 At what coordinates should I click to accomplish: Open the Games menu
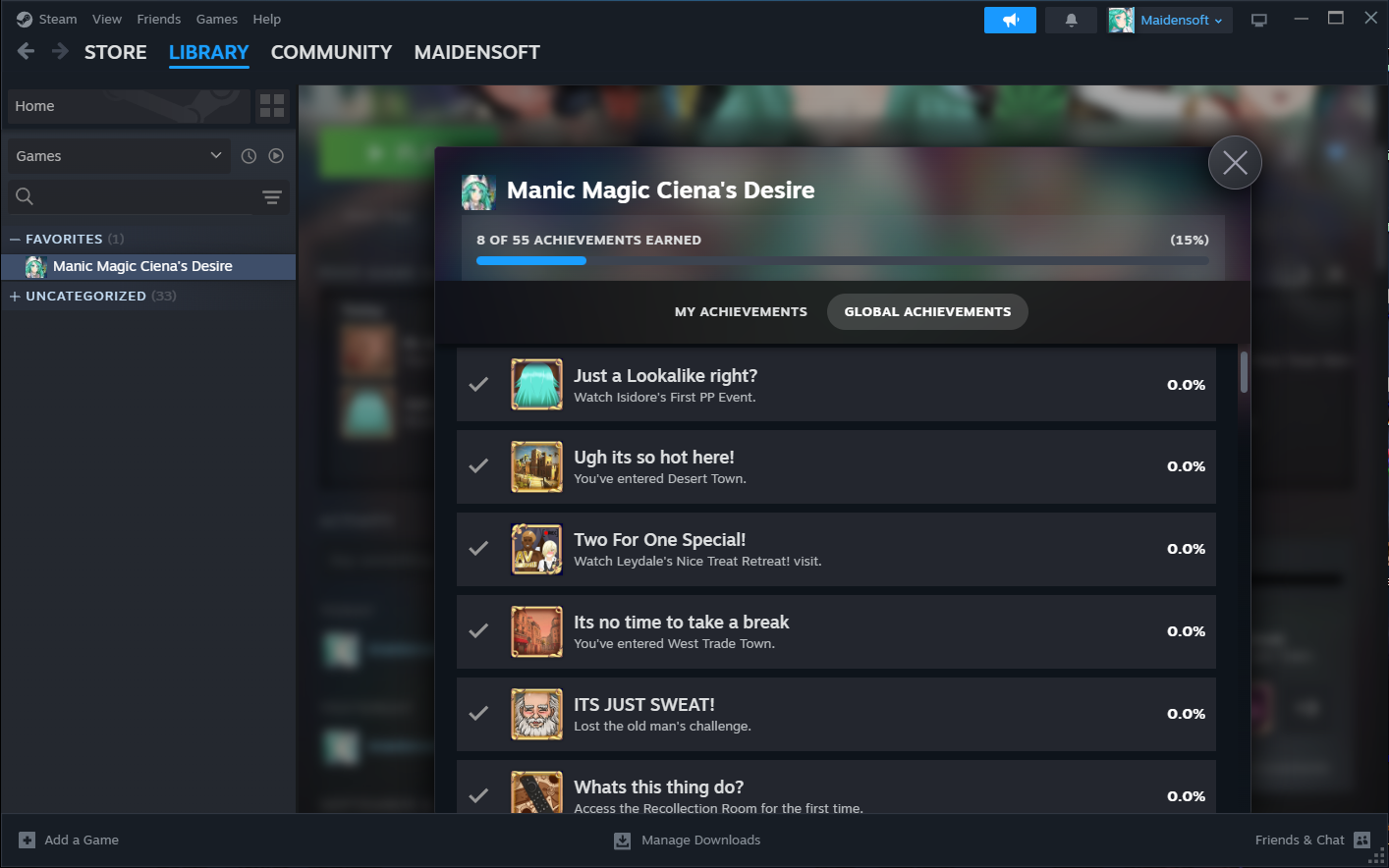pos(217,20)
